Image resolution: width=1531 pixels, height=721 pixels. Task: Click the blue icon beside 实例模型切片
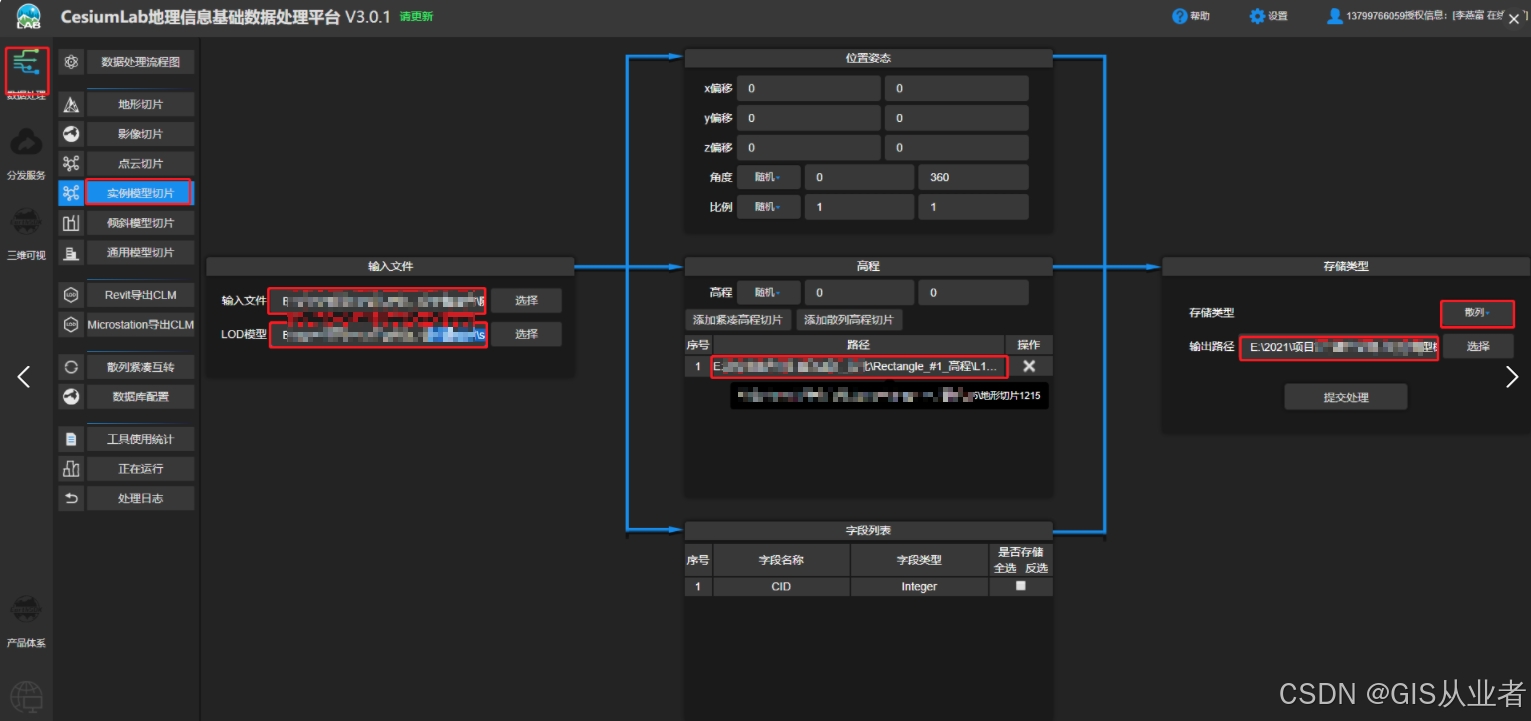tap(71, 193)
